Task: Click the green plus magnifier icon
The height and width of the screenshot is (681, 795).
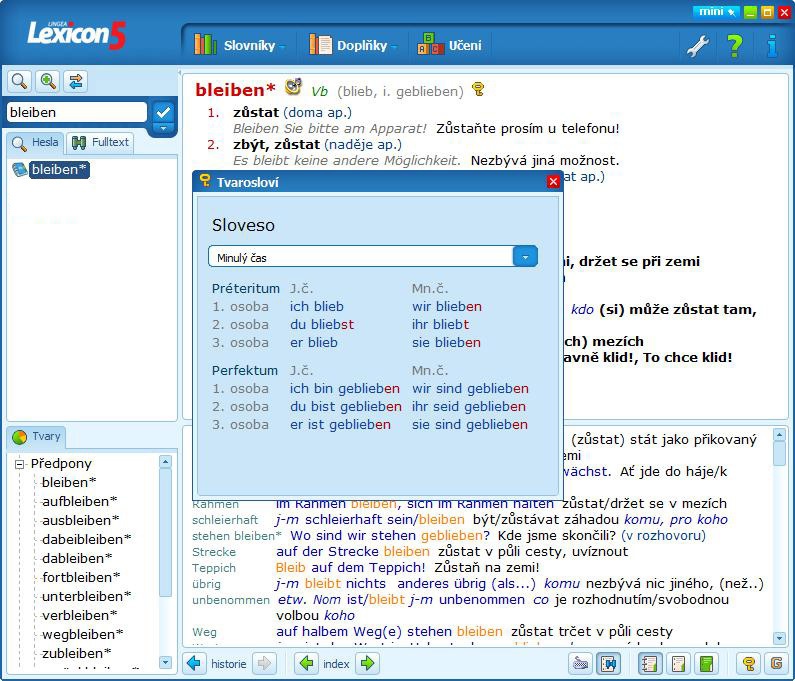Action: (47, 81)
